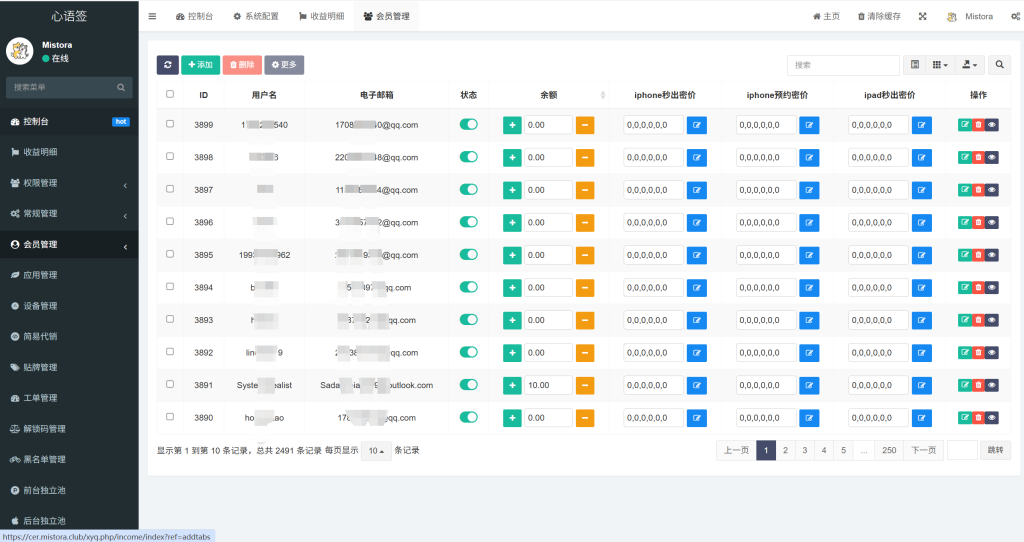Switch to the 系统配置 tab
Viewport: 1024px width, 542px height.
pos(256,16)
